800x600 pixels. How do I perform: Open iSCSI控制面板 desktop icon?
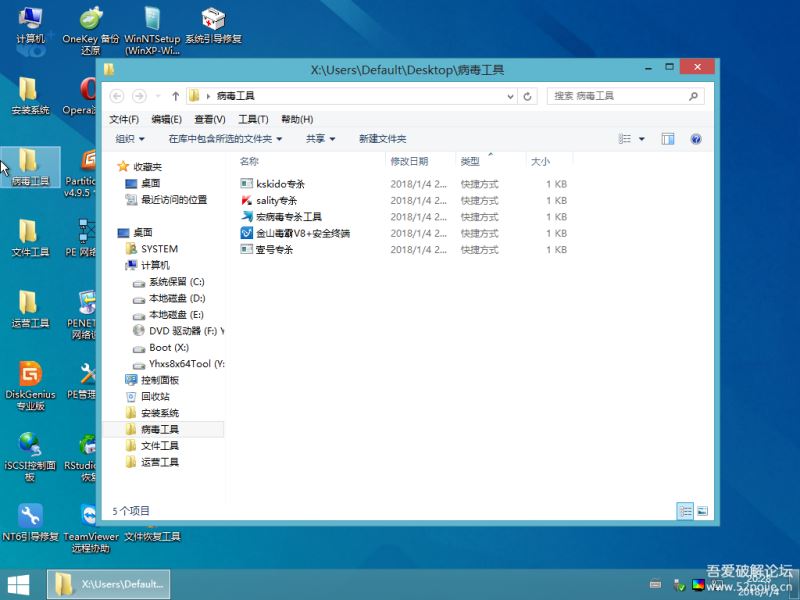(30, 457)
